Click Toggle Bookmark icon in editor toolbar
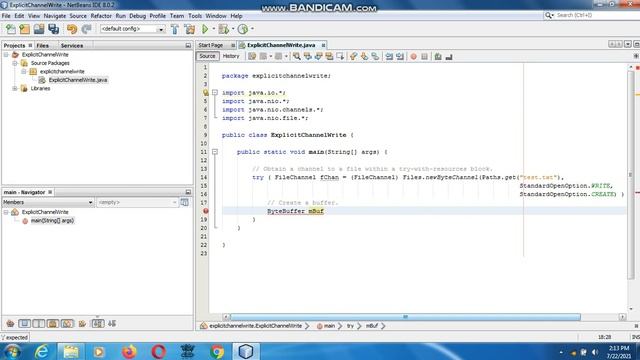The width and height of the screenshot is (640, 360). click(375, 56)
